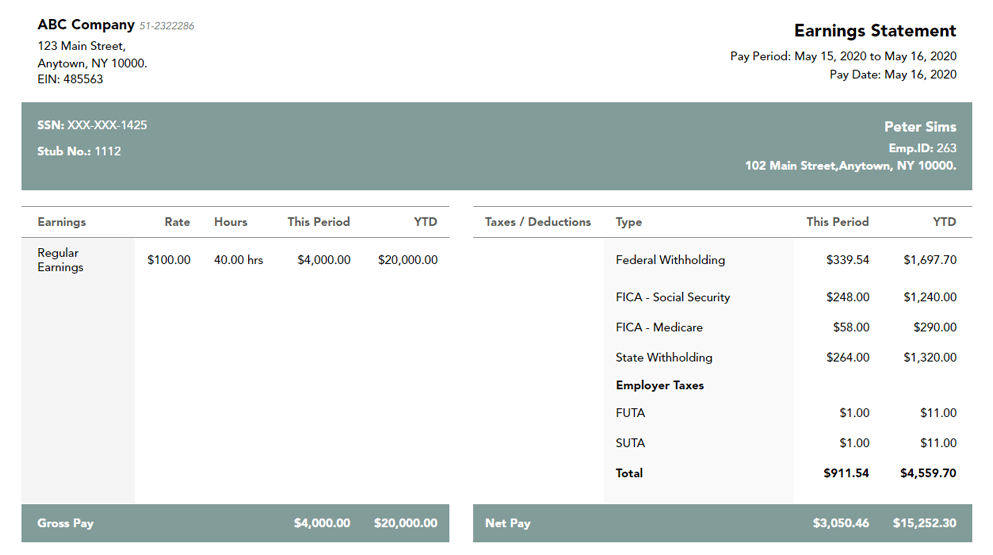Click the Employer Taxes subheading
This screenshot has height=555, width=993.
[659, 385]
